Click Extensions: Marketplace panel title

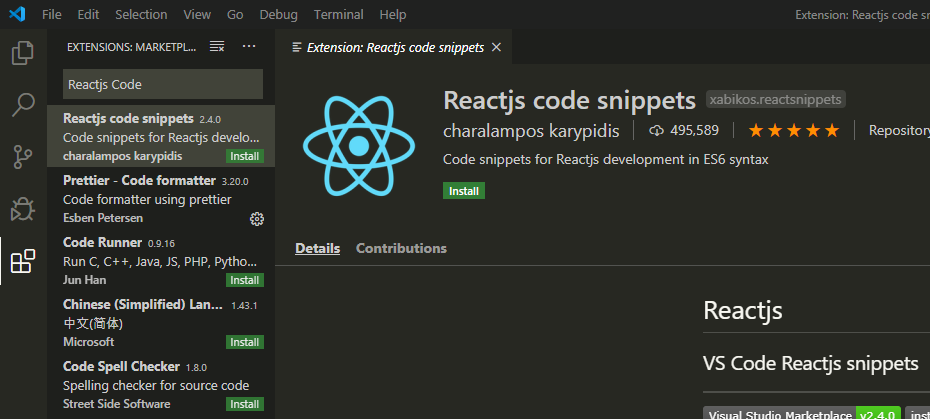(x=132, y=47)
